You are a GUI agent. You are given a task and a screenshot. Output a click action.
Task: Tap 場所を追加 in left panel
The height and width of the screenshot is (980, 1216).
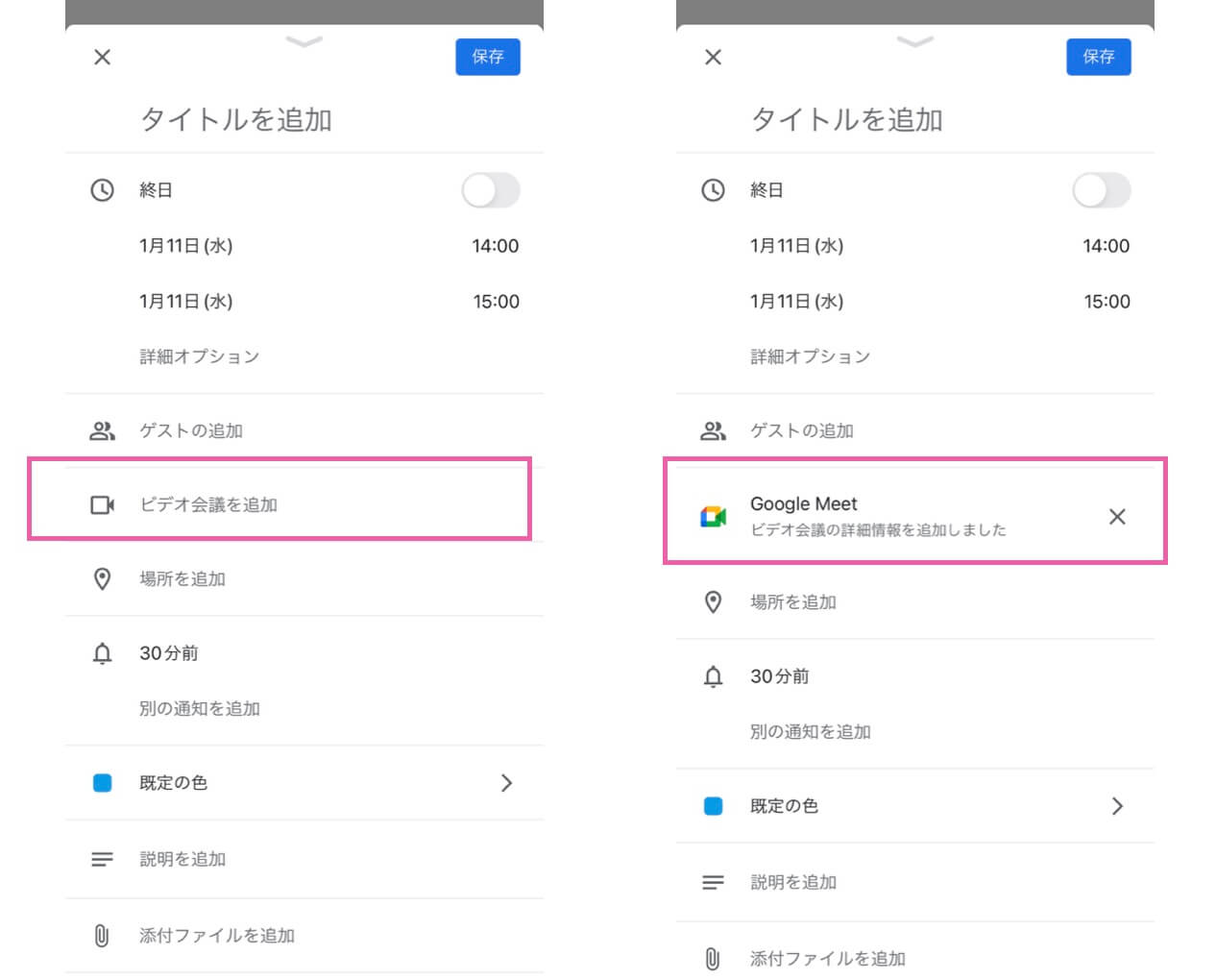(182, 578)
